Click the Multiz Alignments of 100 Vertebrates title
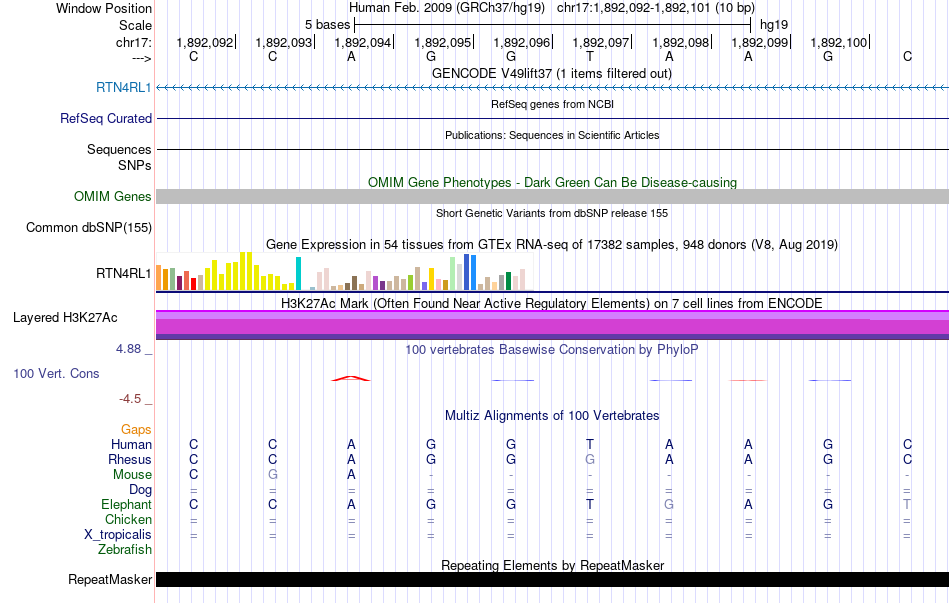 pos(552,416)
